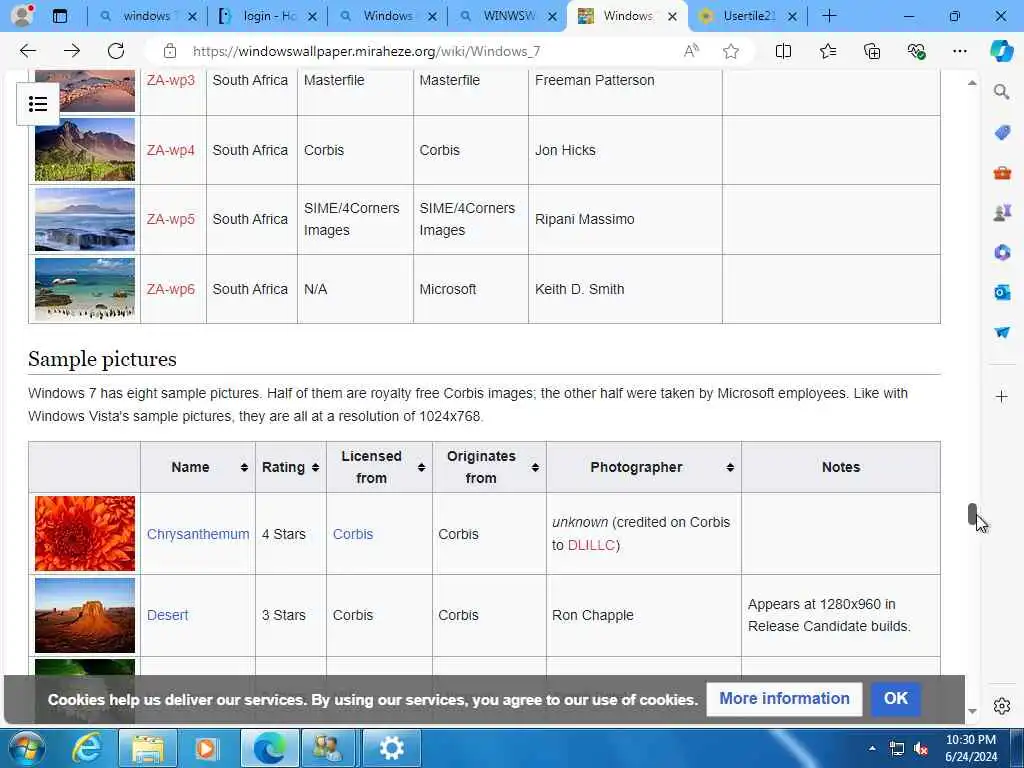Open the Desert link
The height and width of the screenshot is (768, 1024).
[167, 615]
